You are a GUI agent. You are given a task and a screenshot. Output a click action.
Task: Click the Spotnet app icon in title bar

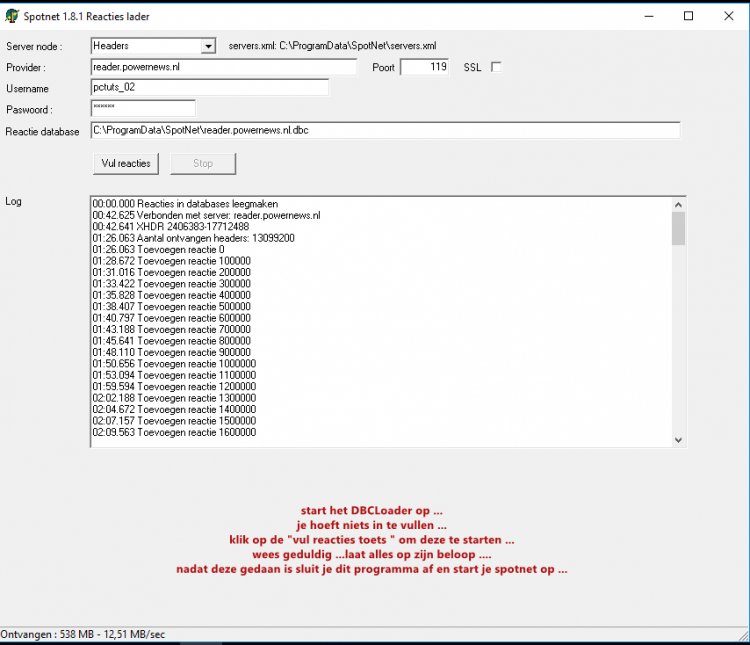11,16
